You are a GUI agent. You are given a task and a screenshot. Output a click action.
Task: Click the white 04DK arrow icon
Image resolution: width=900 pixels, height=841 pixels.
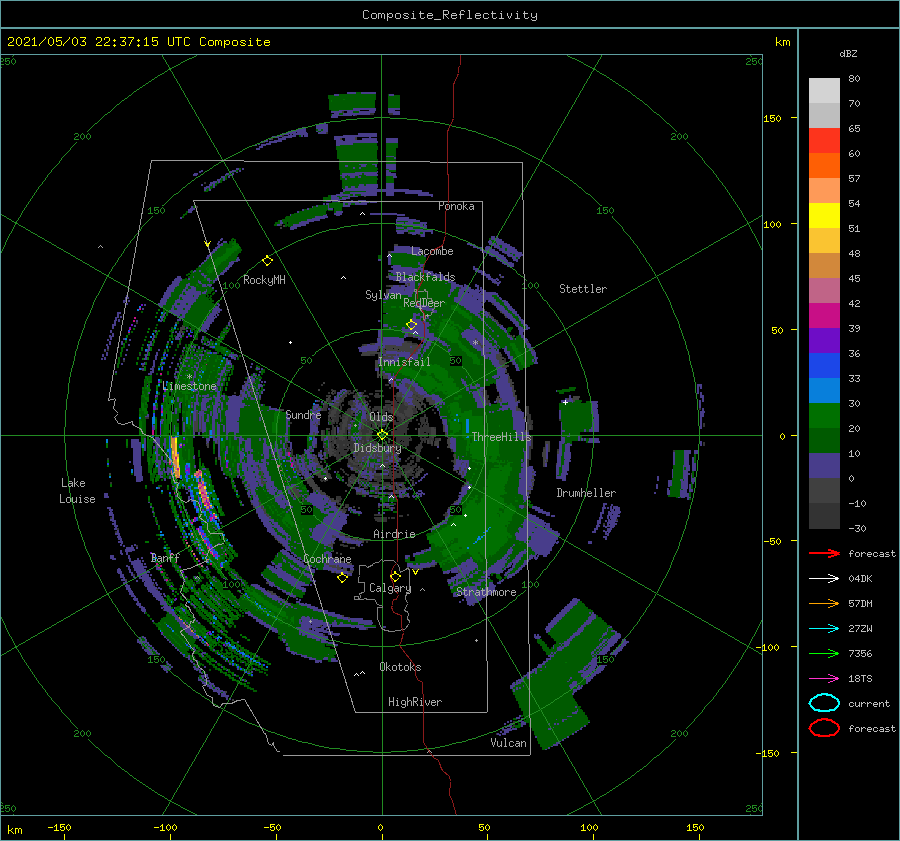[x=824, y=578]
